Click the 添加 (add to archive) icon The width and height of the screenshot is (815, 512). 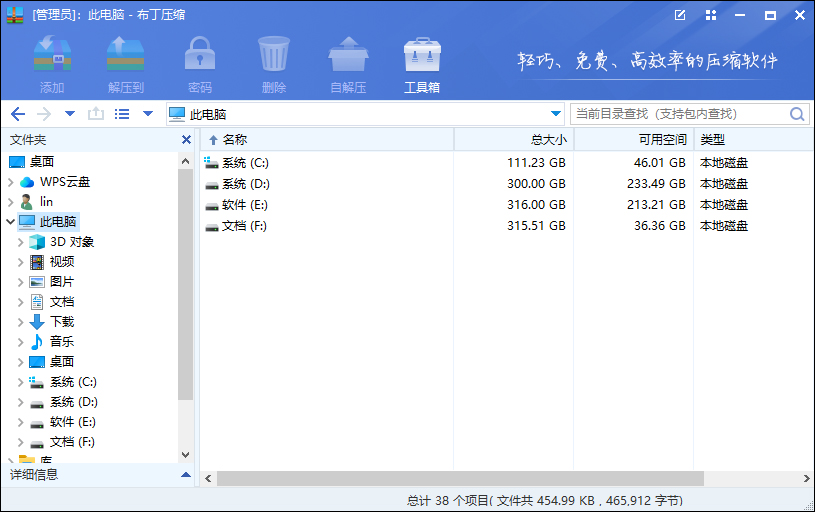(52, 54)
